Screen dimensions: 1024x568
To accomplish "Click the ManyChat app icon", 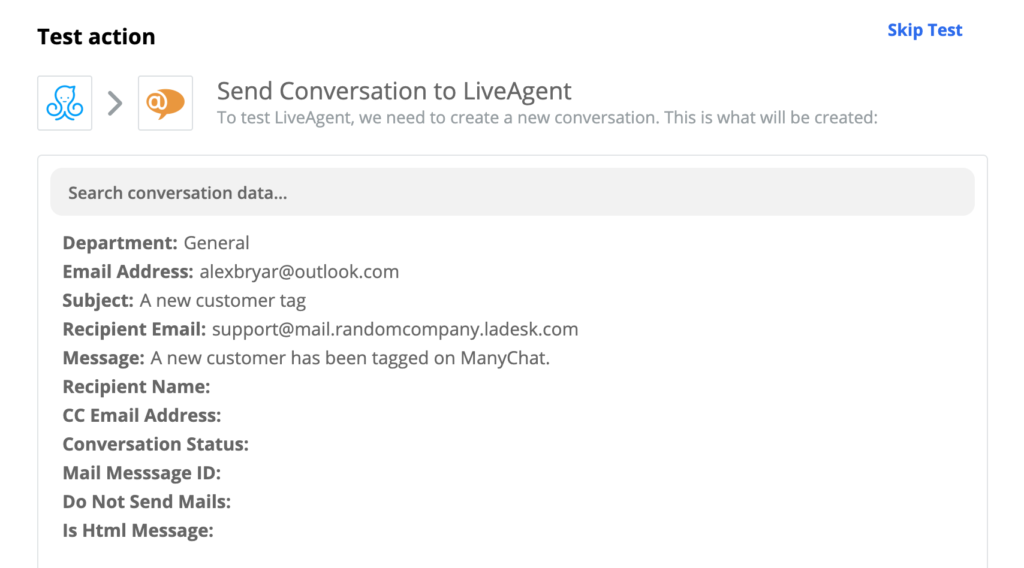I will coord(65,103).
